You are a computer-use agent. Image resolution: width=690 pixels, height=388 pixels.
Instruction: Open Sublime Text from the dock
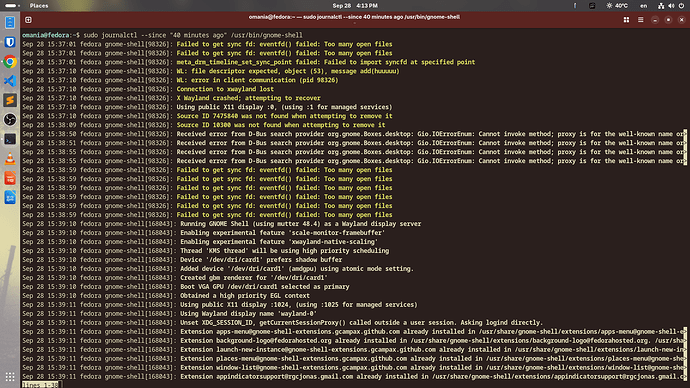tap(10, 100)
